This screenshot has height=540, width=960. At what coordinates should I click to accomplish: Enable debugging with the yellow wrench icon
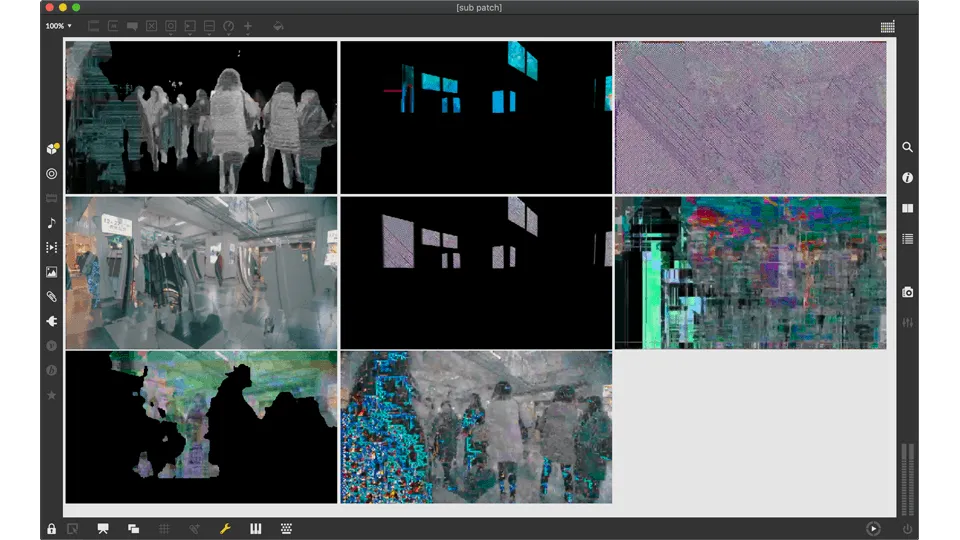(225, 529)
